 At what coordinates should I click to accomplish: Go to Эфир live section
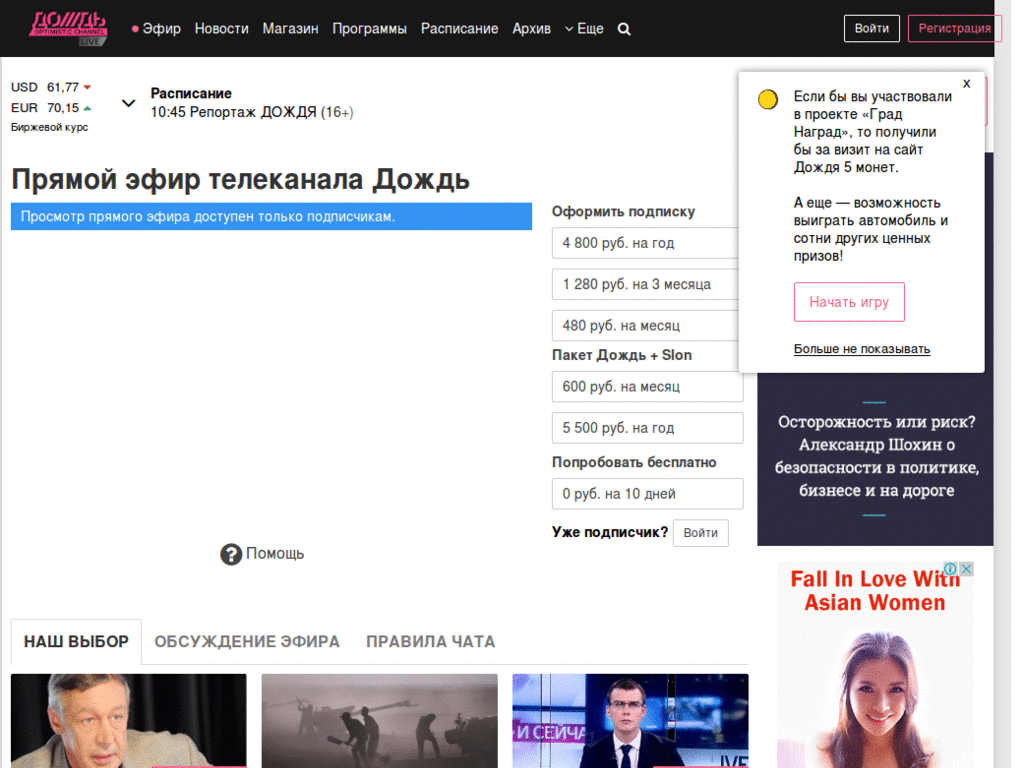click(156, 29)
